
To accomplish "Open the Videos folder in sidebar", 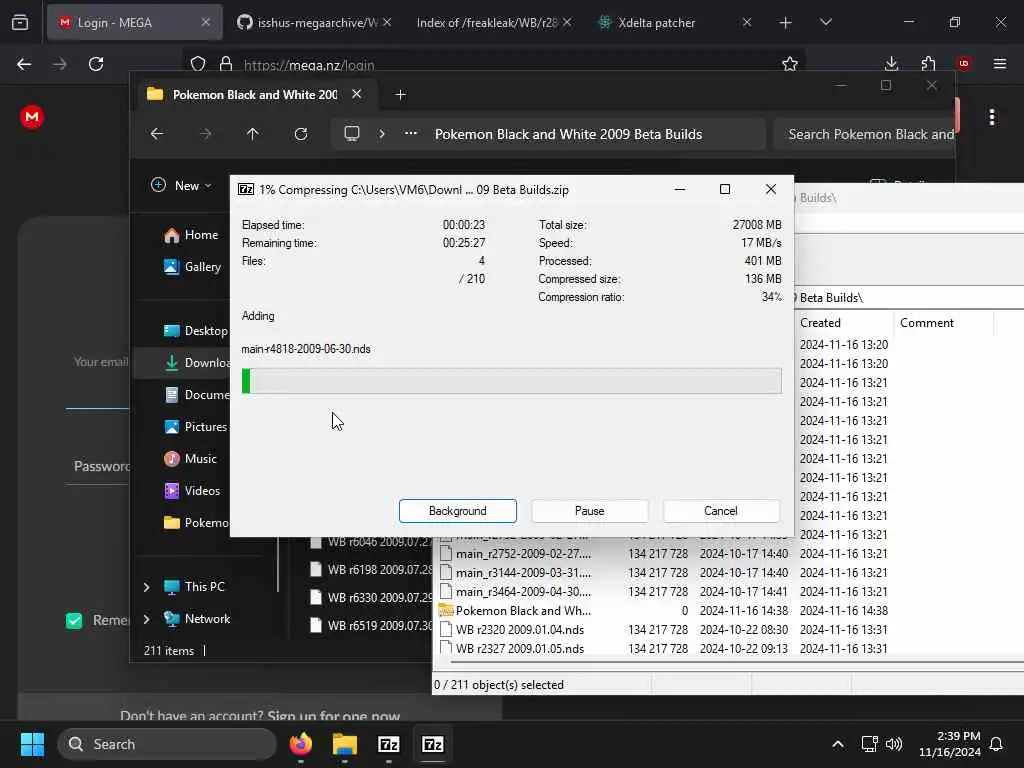I will tap(192, 490).
